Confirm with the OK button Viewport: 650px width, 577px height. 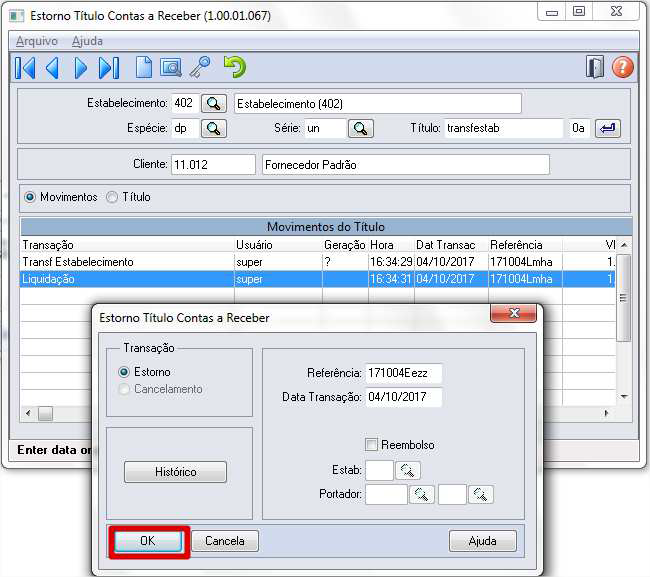(148, 541)
